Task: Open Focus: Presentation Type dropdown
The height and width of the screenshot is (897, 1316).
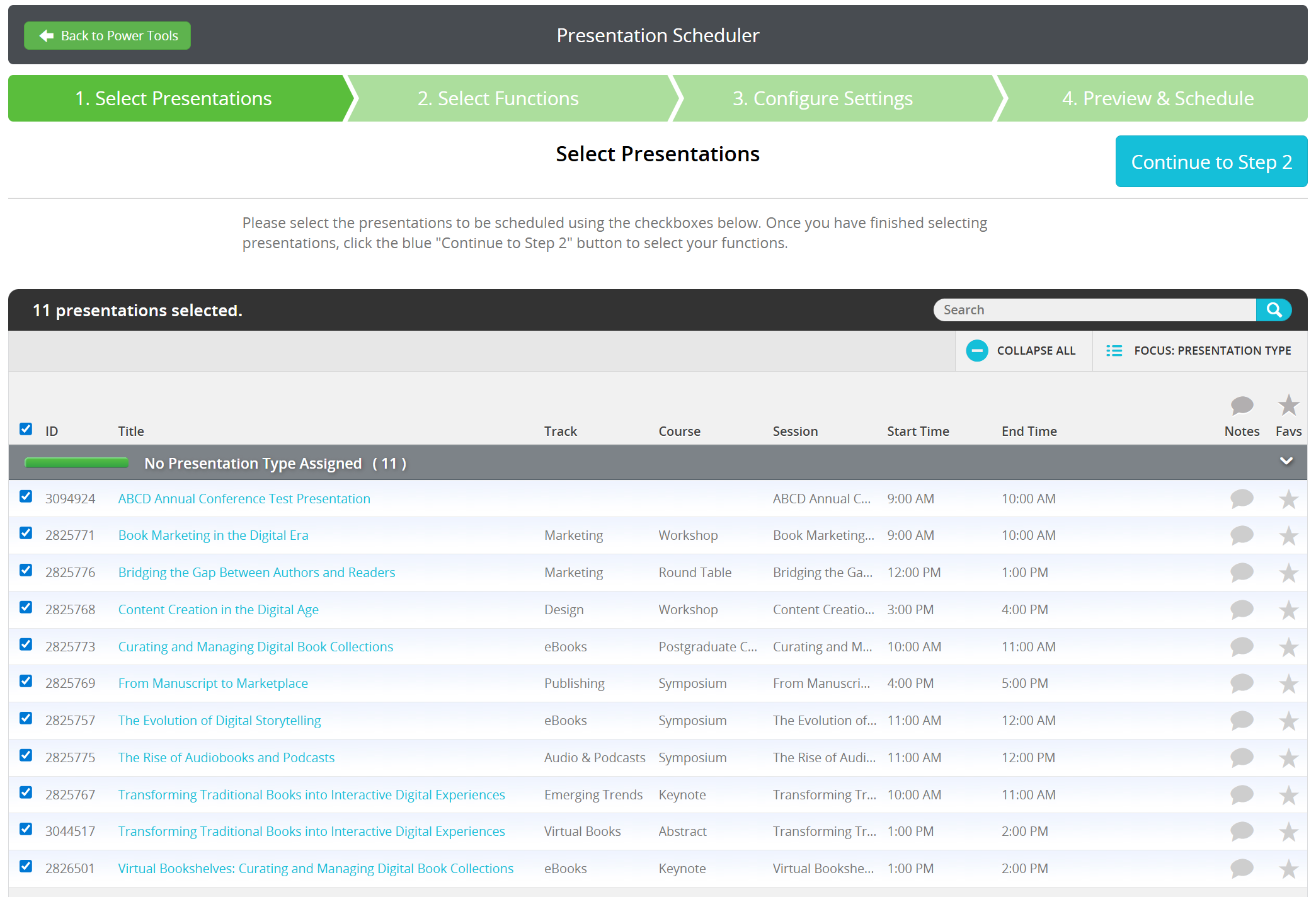Action: pyautogui.click(x=1211, y=351)
